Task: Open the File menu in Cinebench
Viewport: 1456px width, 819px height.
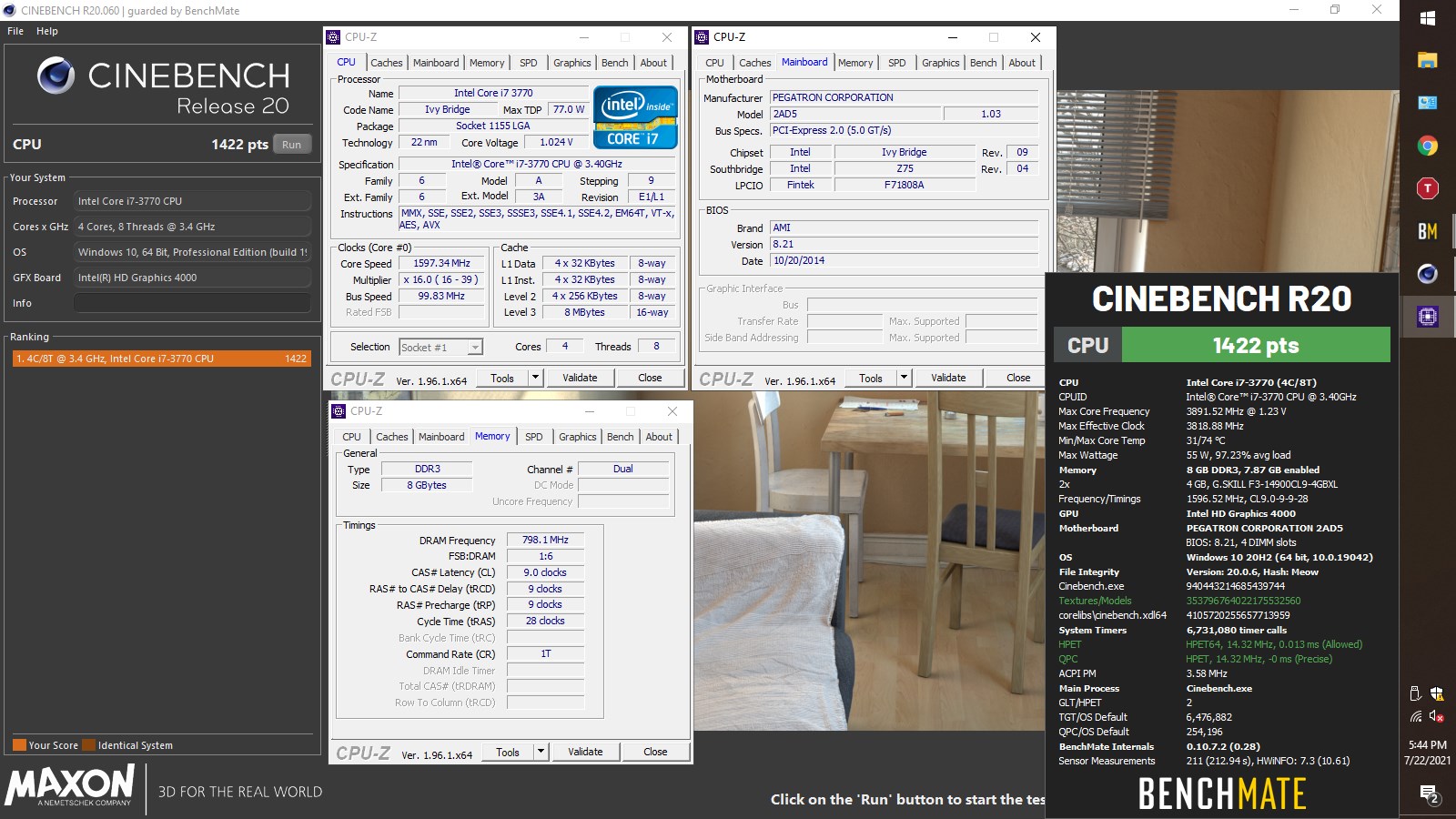Action: click(x=15, y=31)
